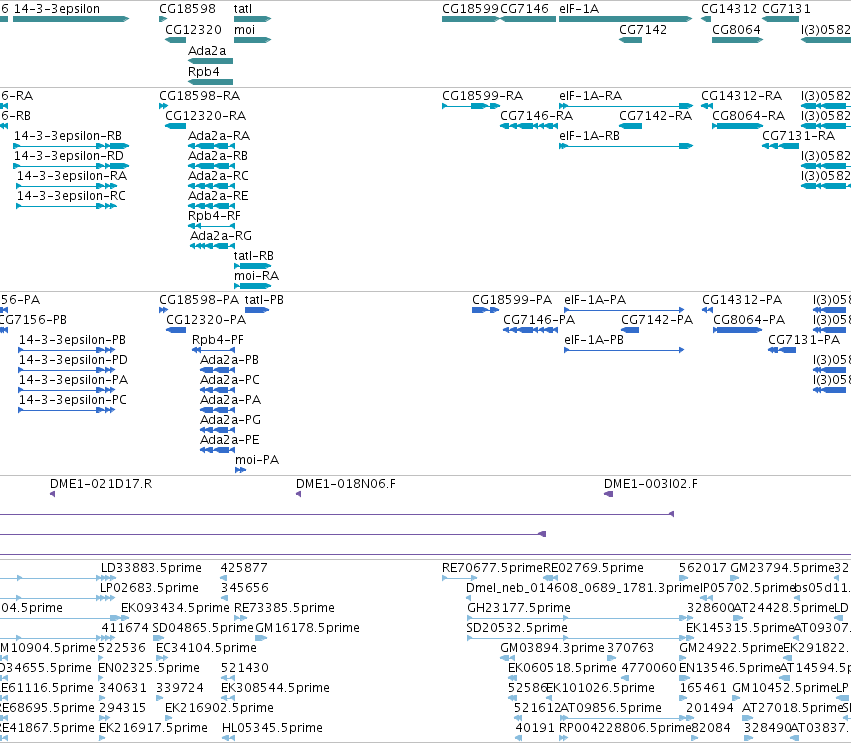Select EST LD33883.5prime

pyautogui.click(x=151, y=568)
